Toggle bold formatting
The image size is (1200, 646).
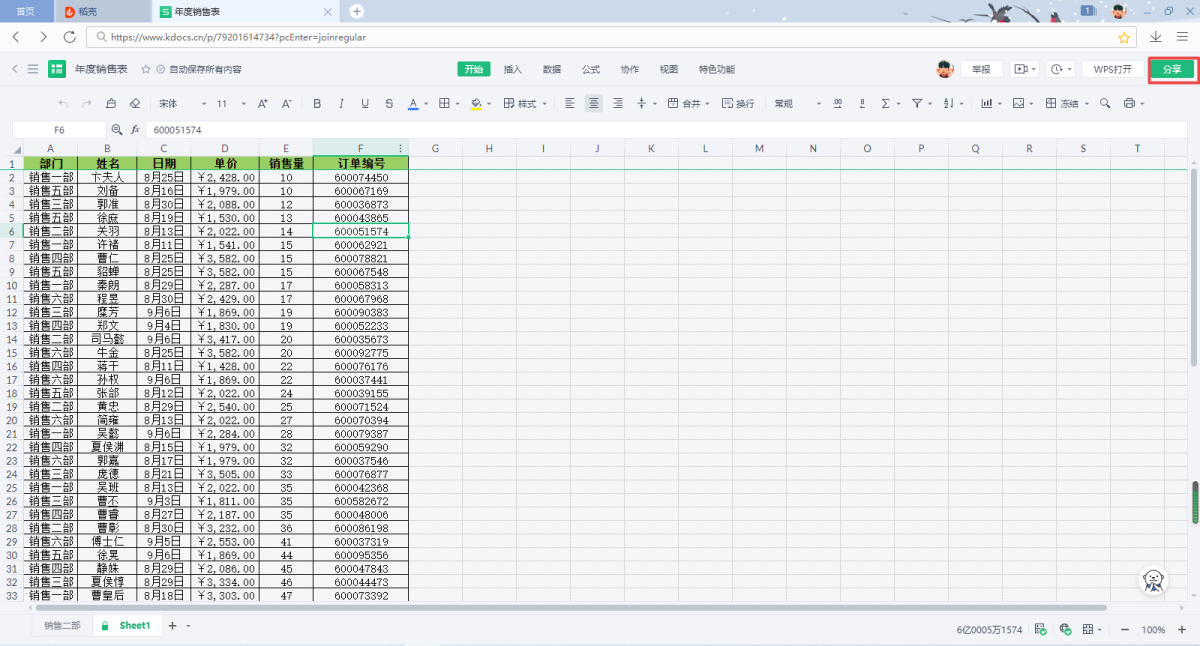317,103
